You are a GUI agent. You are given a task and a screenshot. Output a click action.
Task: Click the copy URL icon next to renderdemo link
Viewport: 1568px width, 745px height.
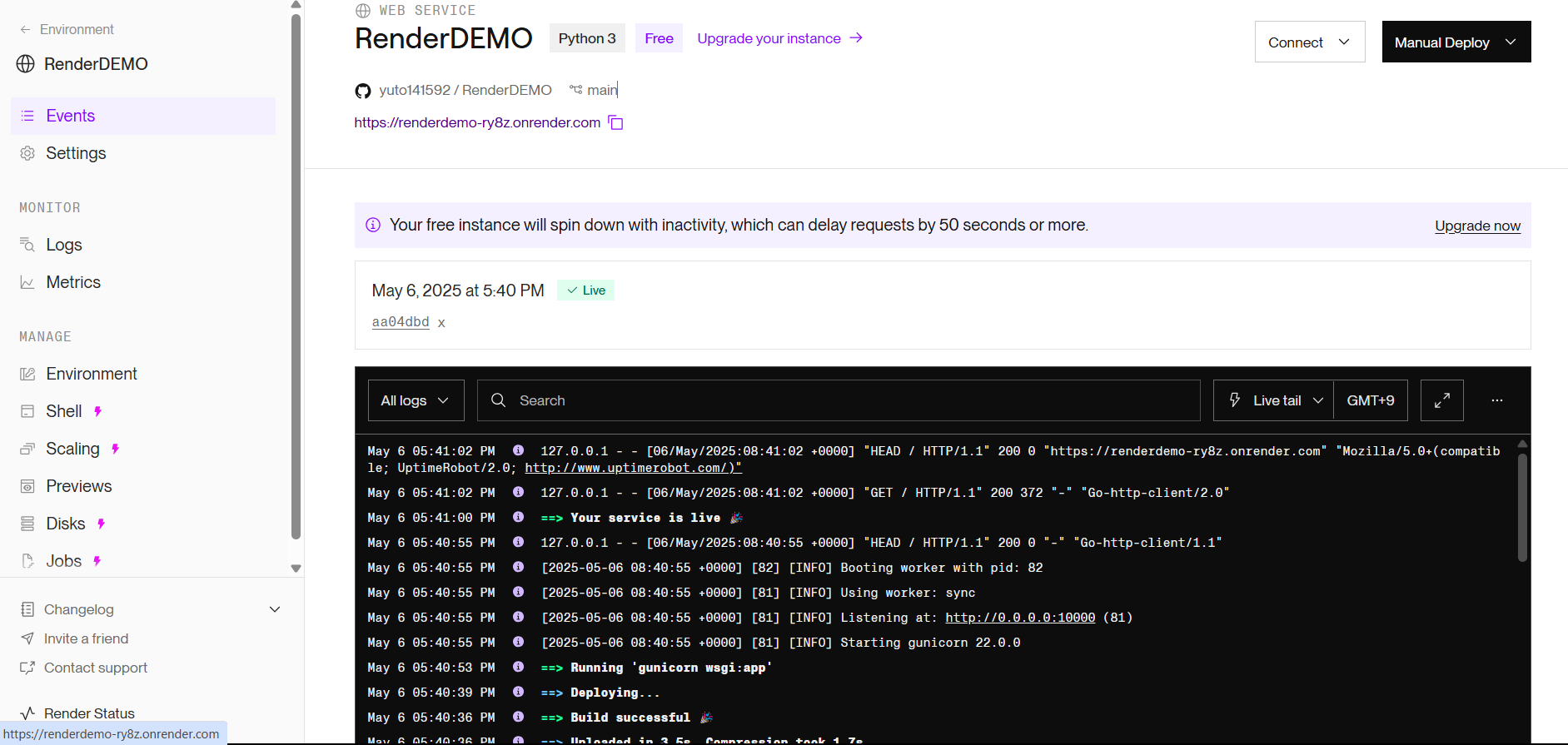point(615,123)
